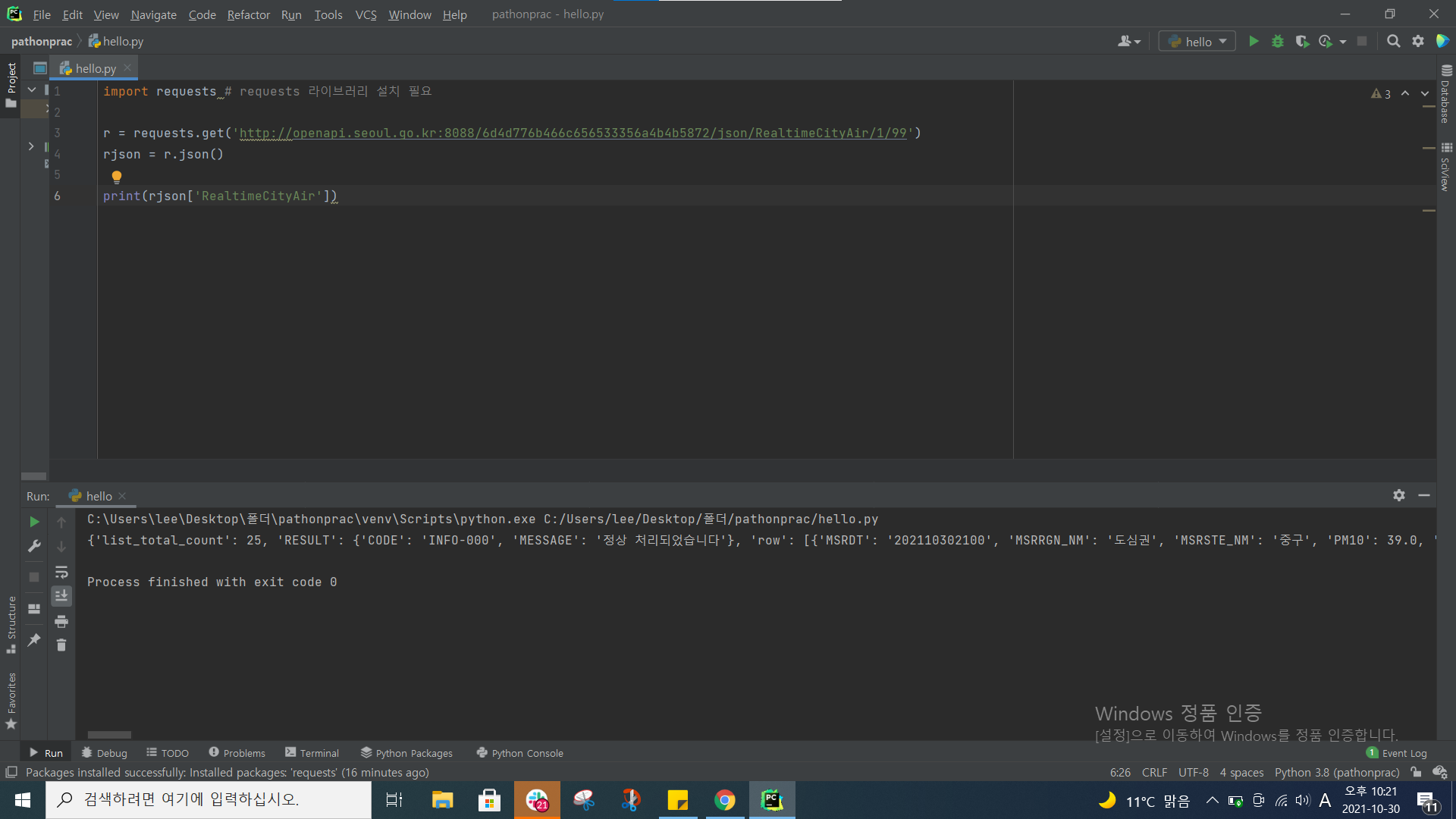
Task: Click the print output icon in Run panel
Action: click(x=61, y=622)
